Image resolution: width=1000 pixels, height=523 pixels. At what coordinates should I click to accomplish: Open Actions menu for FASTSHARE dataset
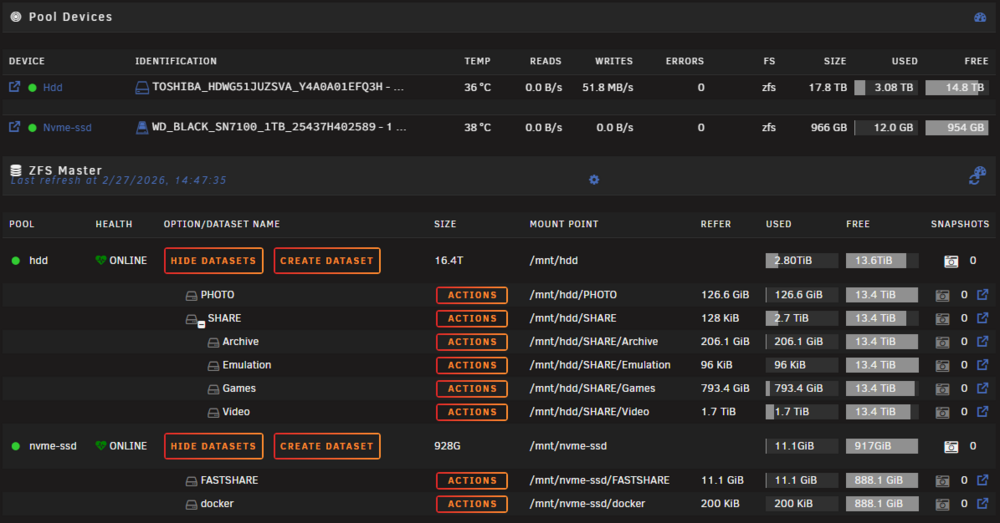click(472, 480)
